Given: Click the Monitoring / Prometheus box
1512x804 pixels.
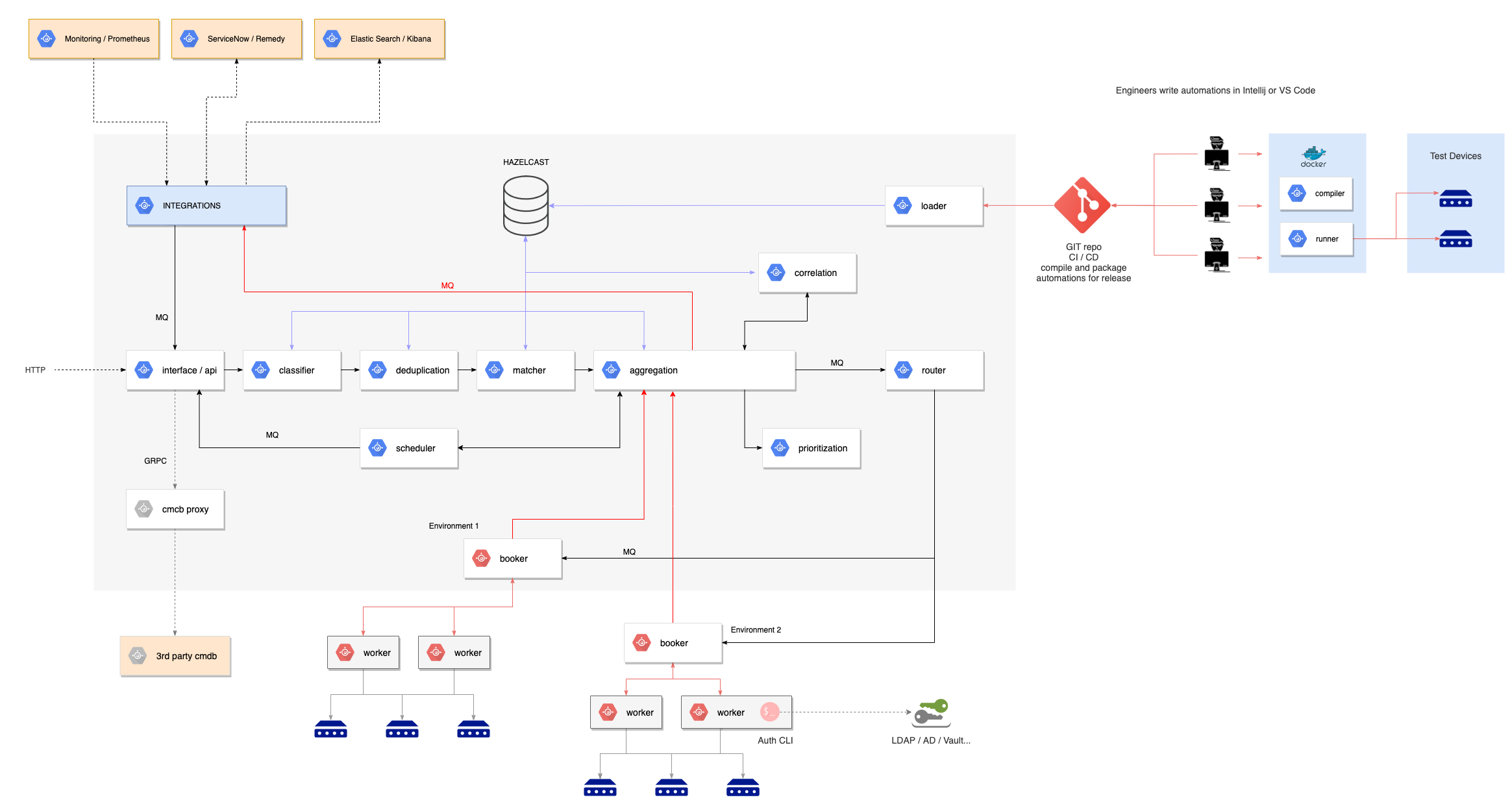Looking at the screenshot, I should (94, 39).
